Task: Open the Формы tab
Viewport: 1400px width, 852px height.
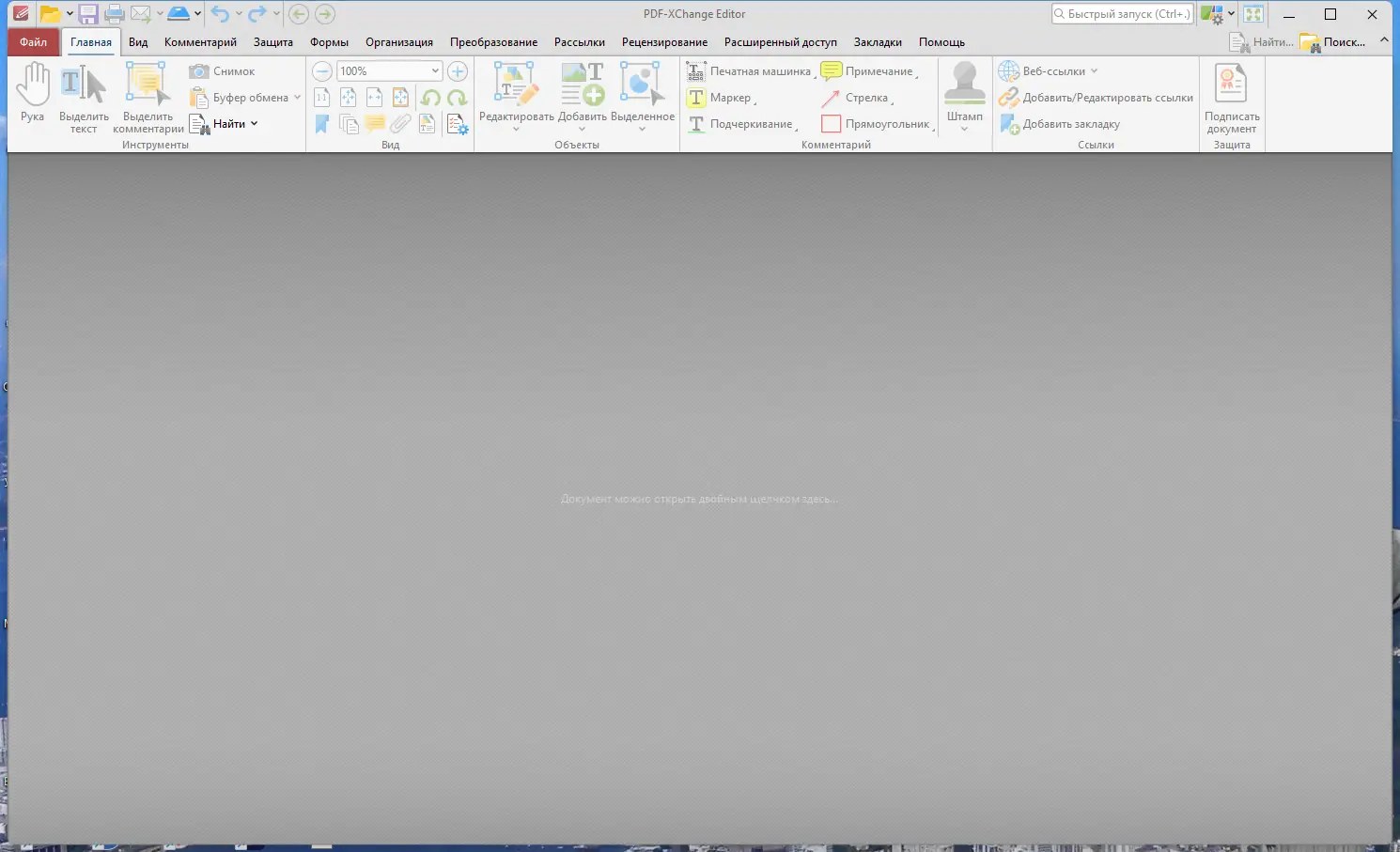Action: [x=329, y=42]
